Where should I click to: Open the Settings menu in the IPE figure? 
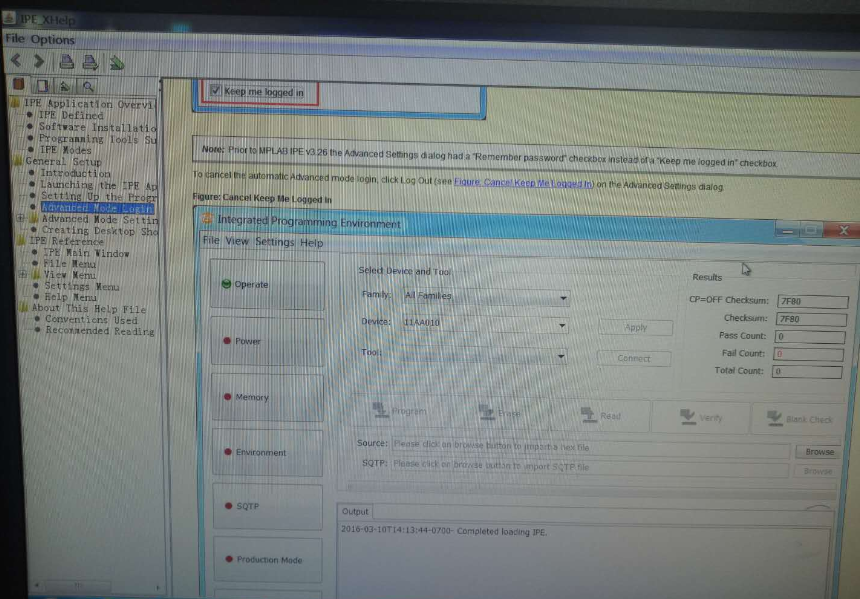[x=274, y=242]
